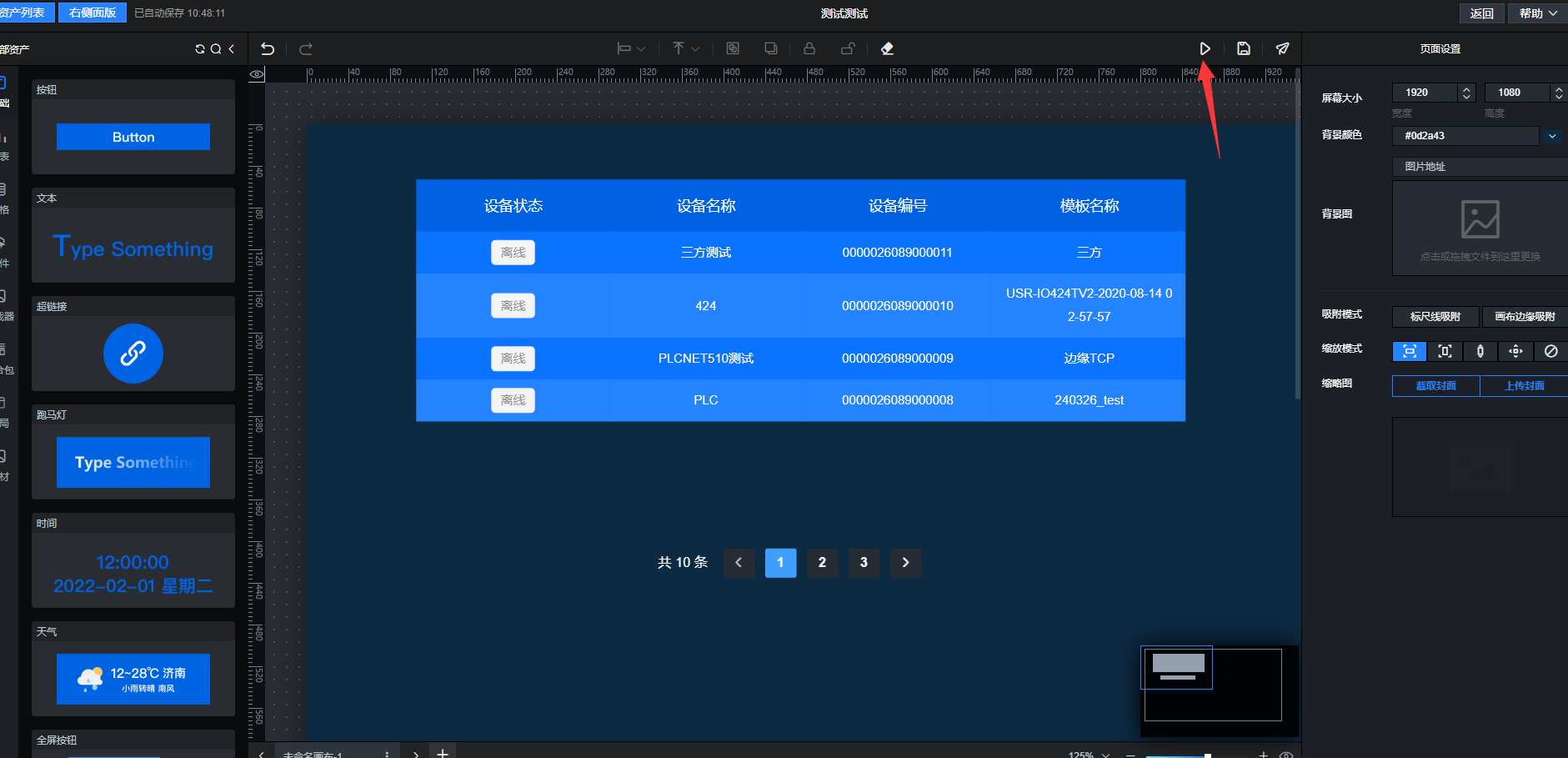The height and width of the screenshot is (758, 1568).
Task: Click the undo arrow icon
Action: tap(268, 49)
